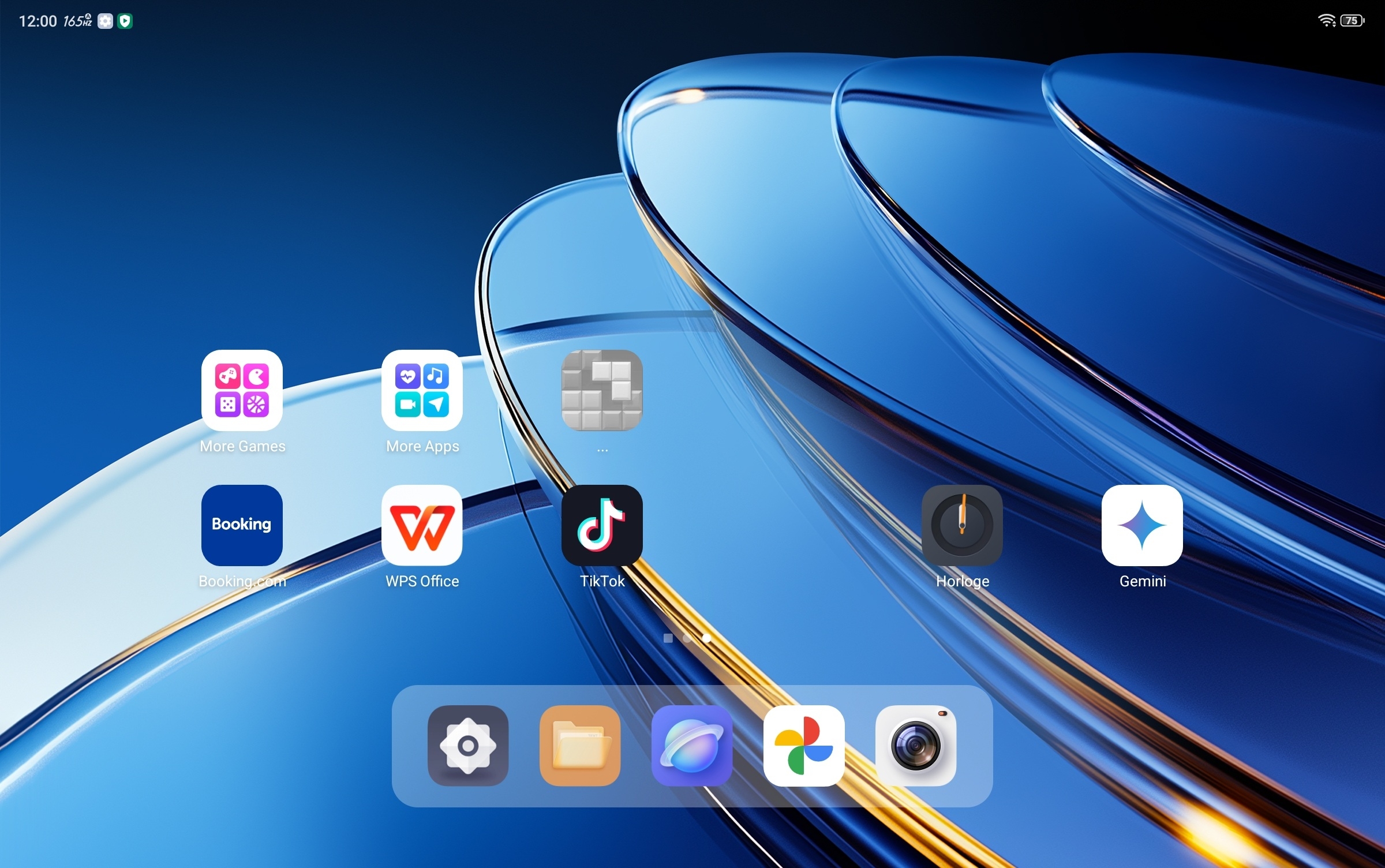Tap the settings gear notification icon
The height and width of the screenshot is (868, 1385).
coord(105,21)
